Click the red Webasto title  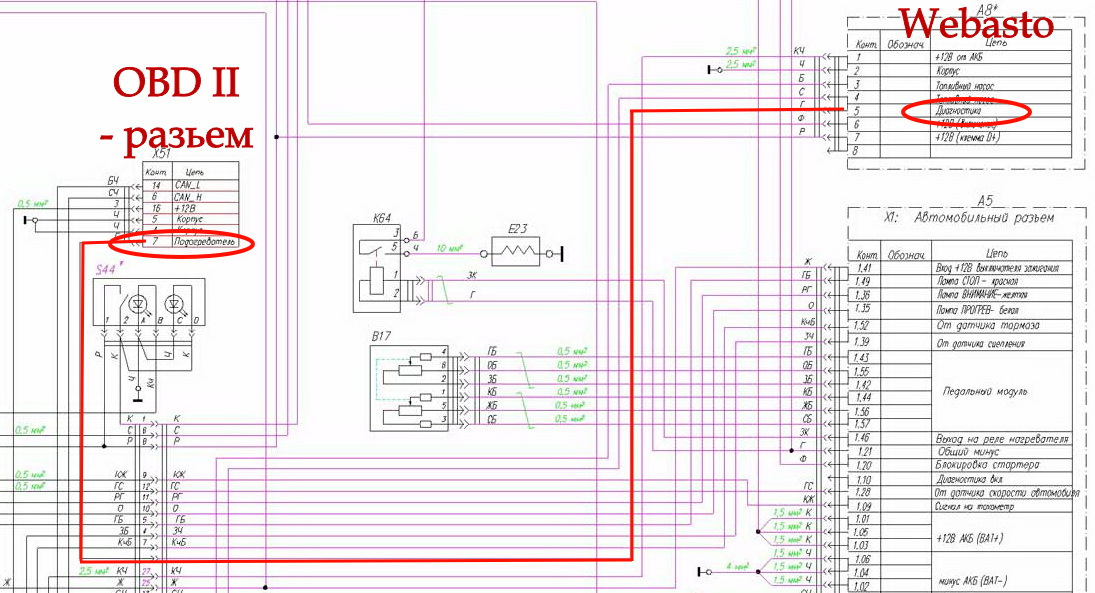coord(976,24)
